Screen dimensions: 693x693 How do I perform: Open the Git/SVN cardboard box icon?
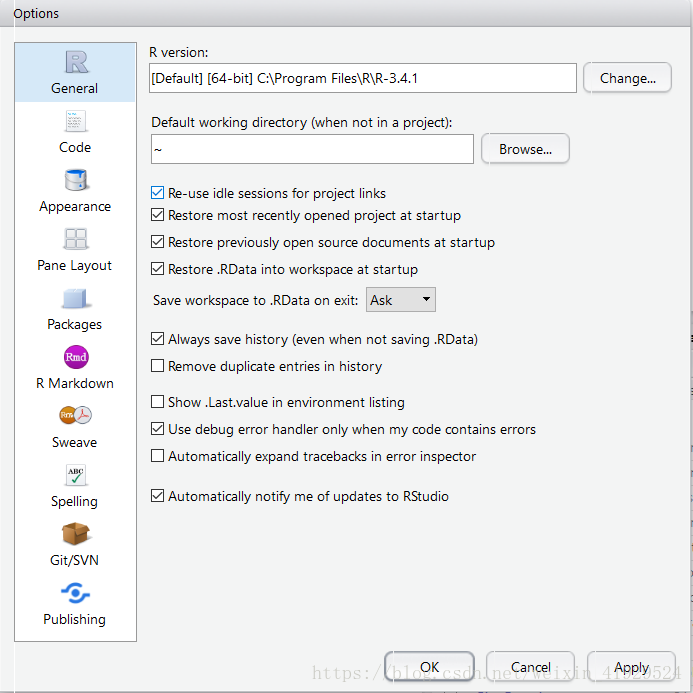pos(76,533)
